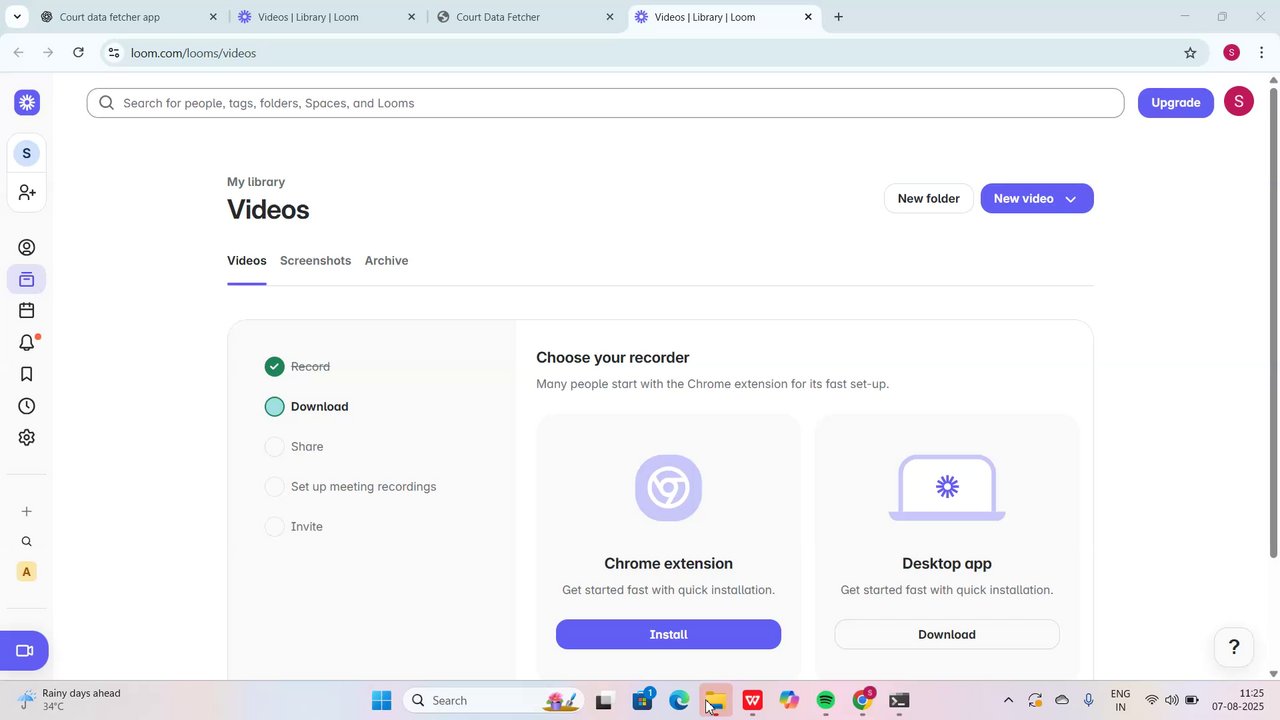Open the History clock icon in sidebar

[27, 406]
